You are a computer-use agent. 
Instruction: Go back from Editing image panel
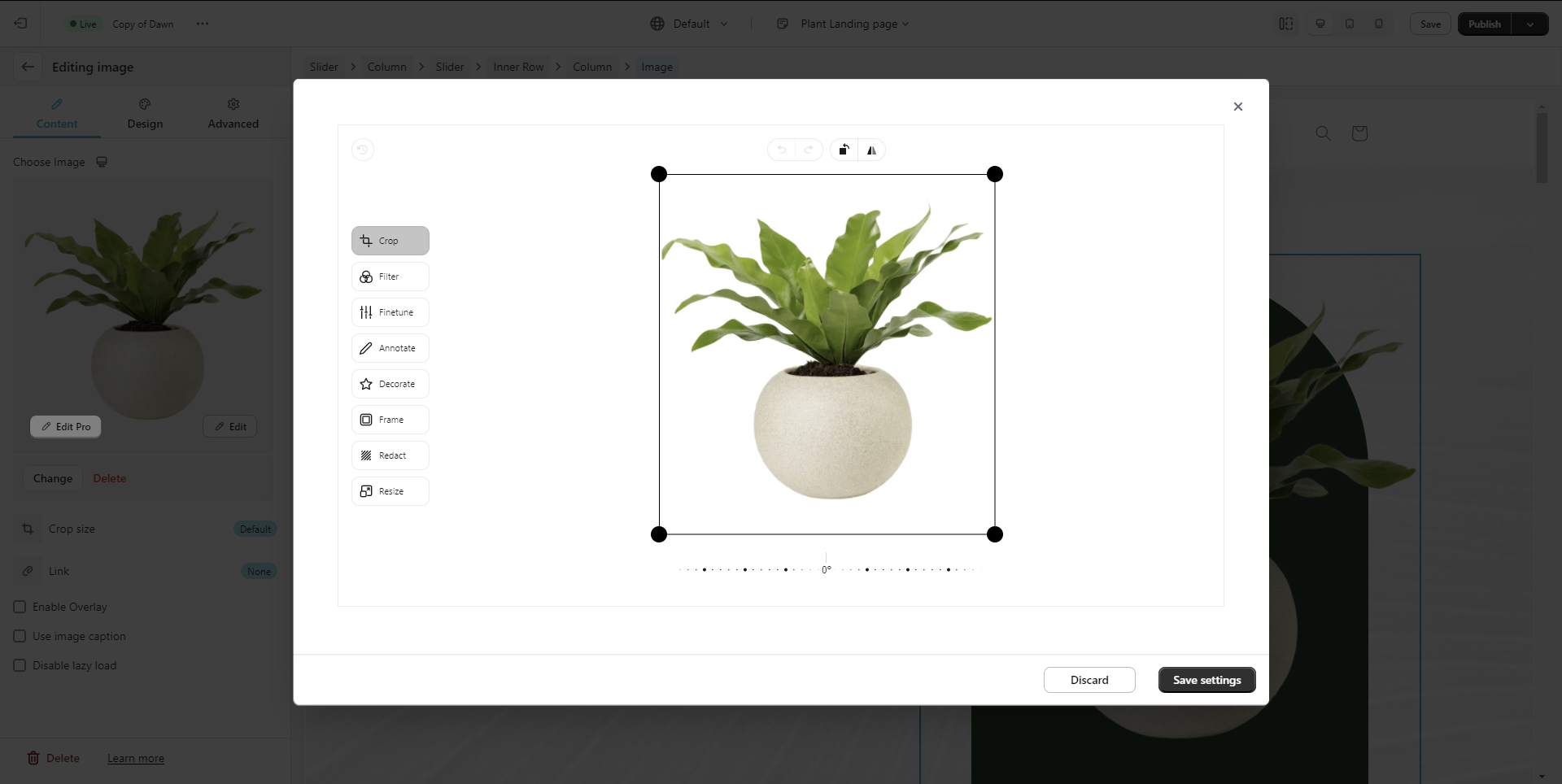tap(28, 67)
